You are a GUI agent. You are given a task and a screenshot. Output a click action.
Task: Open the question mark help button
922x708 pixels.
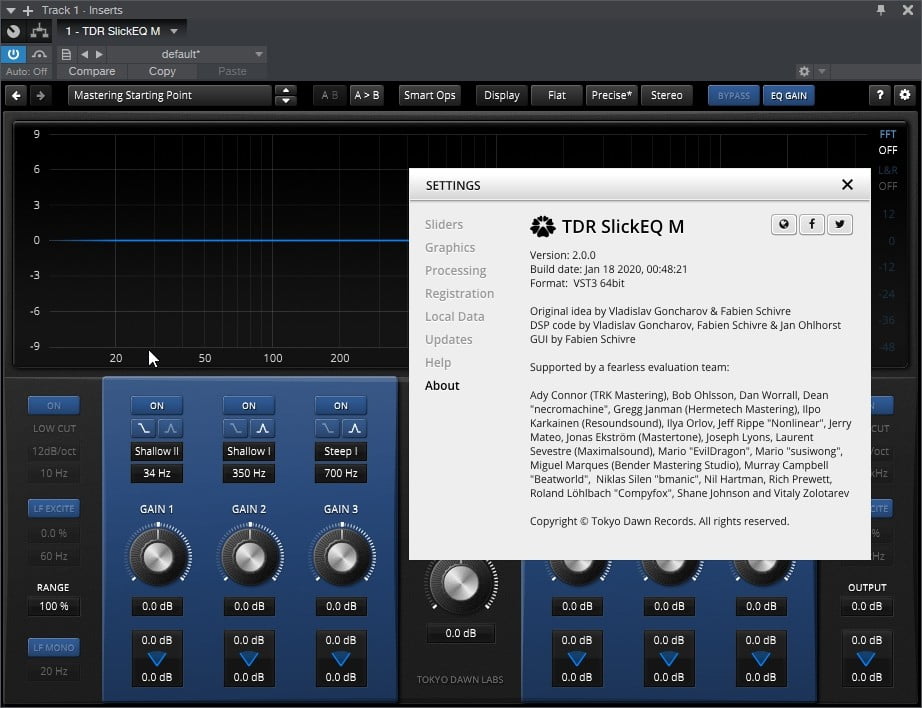tap(880, 95)
